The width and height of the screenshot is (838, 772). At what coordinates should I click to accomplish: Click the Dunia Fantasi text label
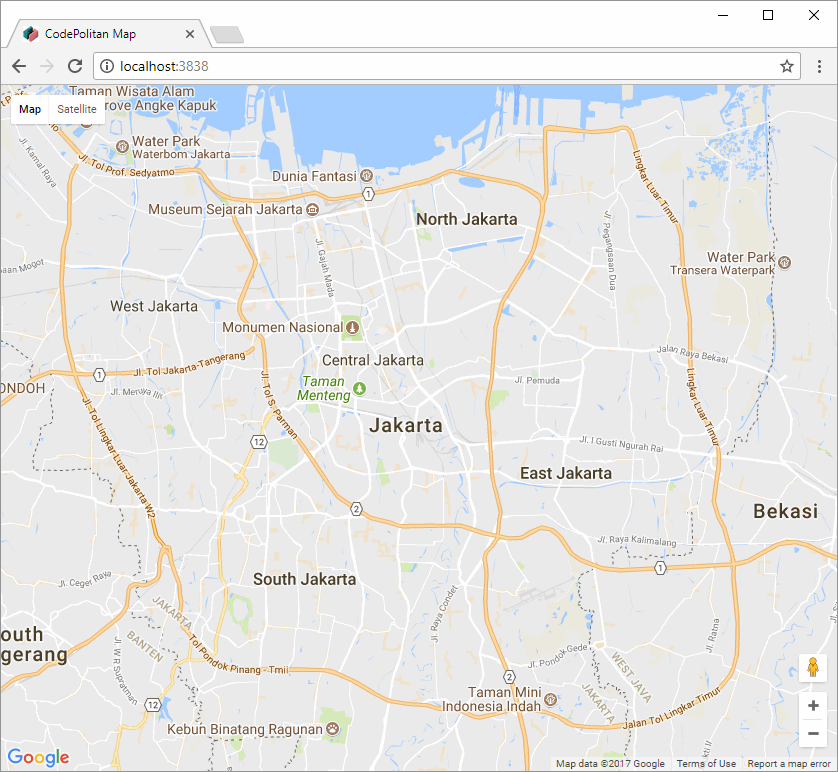tap(314, 176)
